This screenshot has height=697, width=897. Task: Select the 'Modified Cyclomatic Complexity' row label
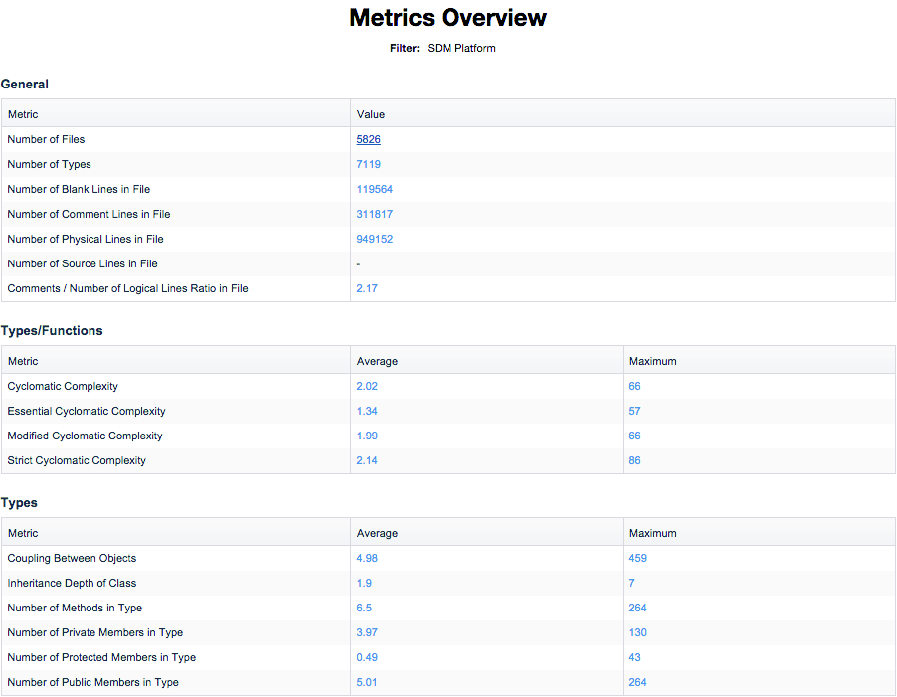point(85,435)
